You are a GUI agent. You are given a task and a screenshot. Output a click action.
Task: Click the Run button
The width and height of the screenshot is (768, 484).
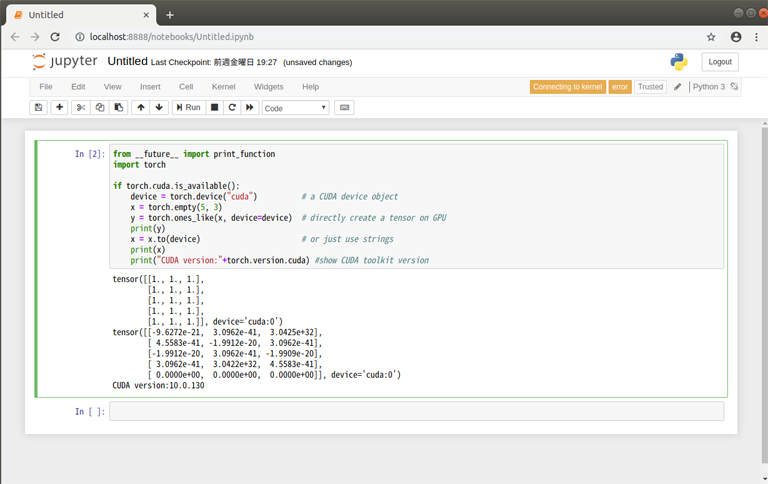point(188,107)
